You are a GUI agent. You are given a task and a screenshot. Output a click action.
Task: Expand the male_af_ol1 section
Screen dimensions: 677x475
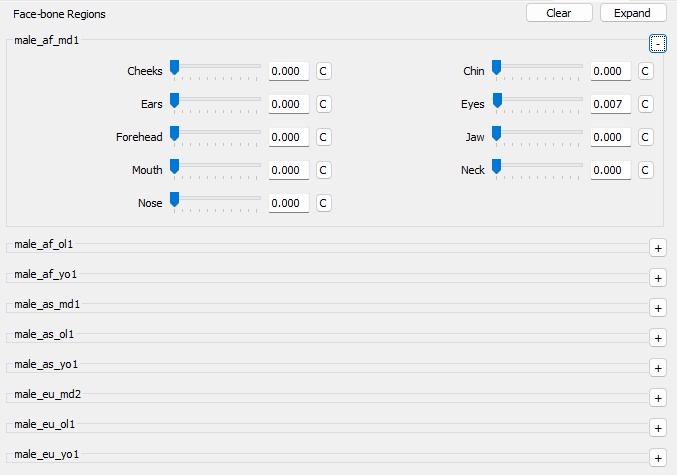point(657,248)
